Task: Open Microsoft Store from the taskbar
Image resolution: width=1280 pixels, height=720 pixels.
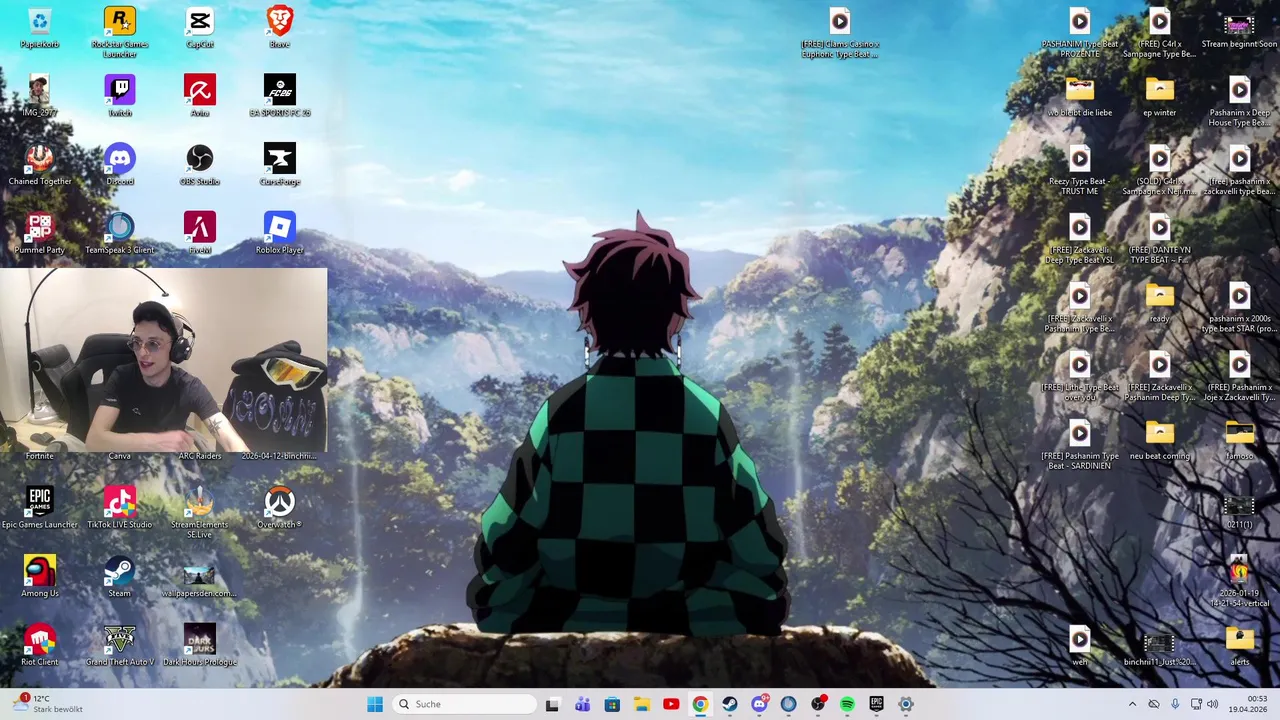Action: [612, 704]
